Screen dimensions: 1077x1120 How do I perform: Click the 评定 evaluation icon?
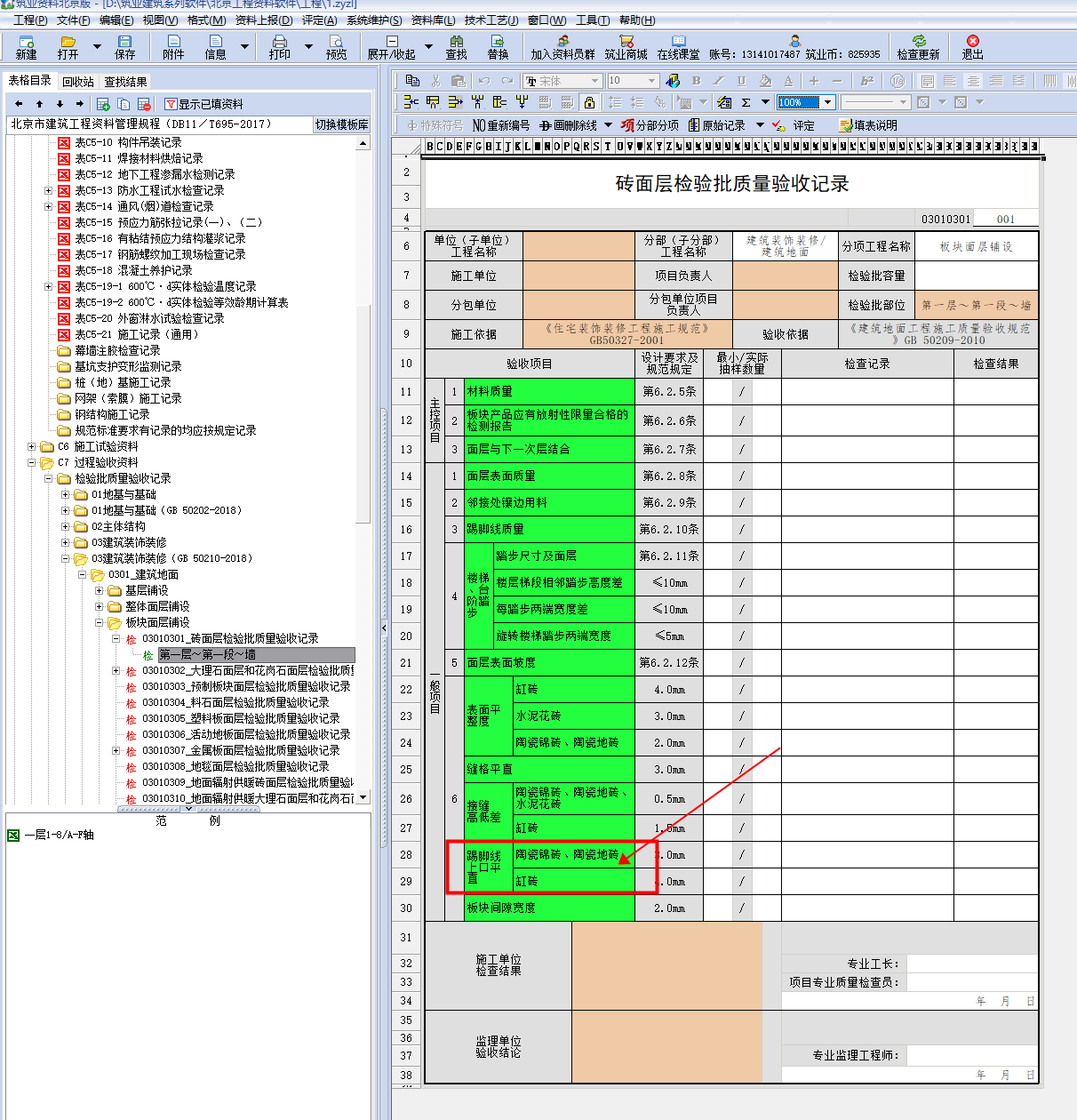click(794, 125)
